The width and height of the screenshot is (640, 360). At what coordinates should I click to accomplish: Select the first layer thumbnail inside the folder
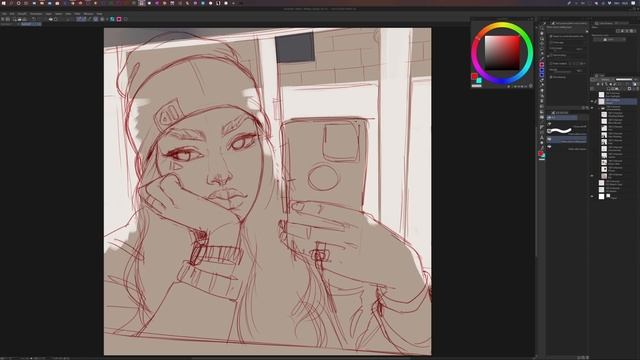click(x=604, y=115)
